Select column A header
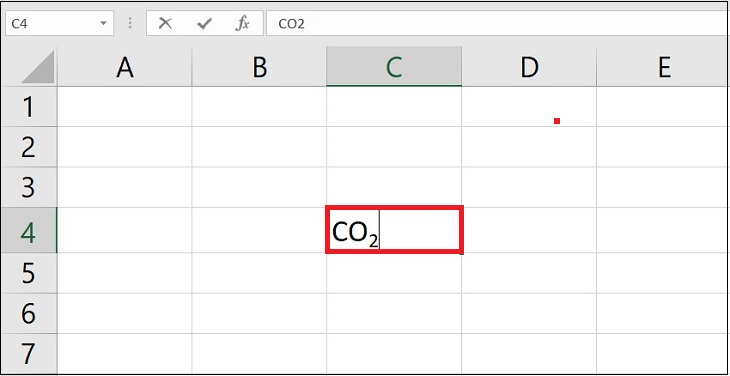 (125, 67)
